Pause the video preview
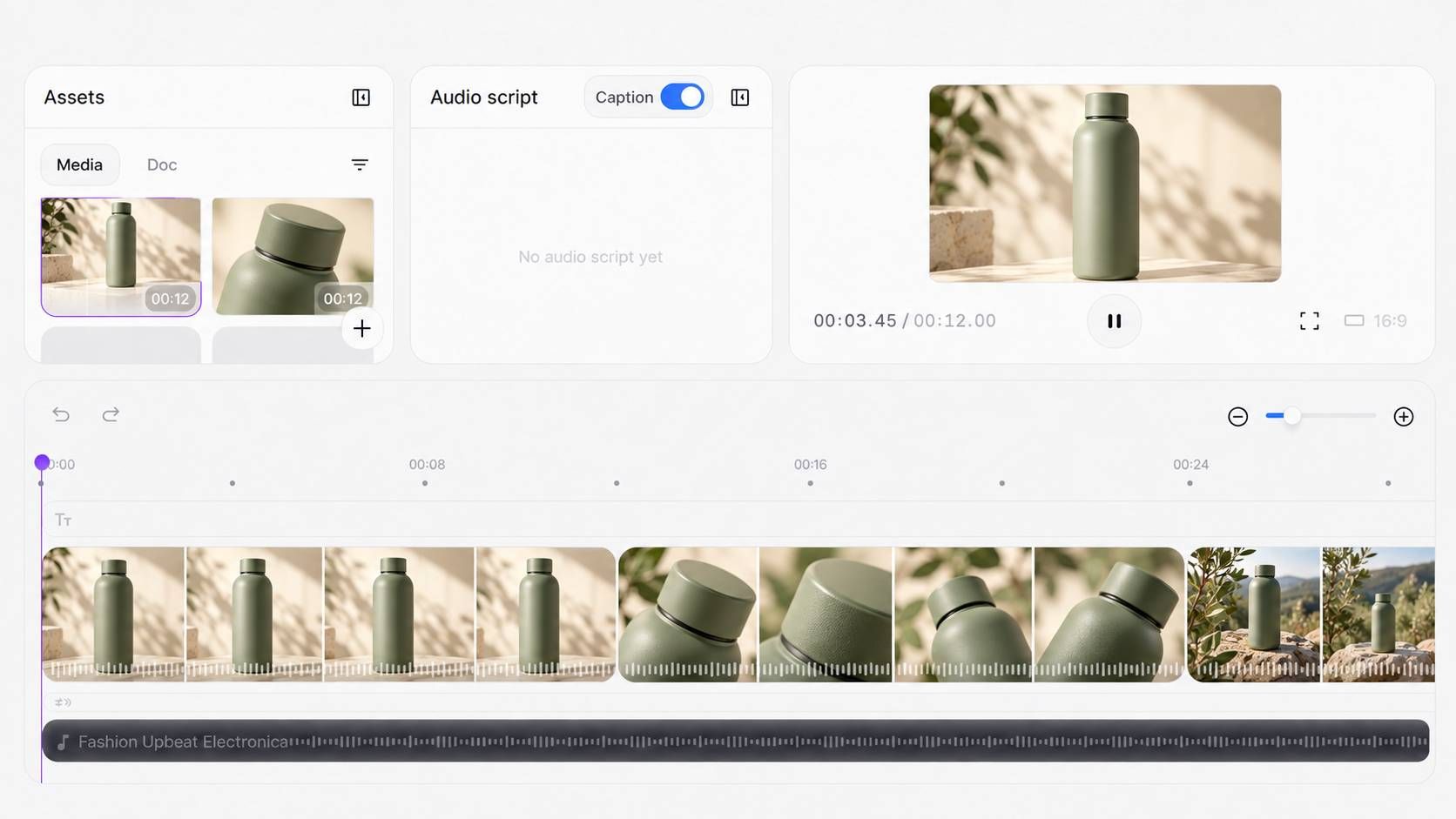 pyautogui.click(x=1114, y=321)
